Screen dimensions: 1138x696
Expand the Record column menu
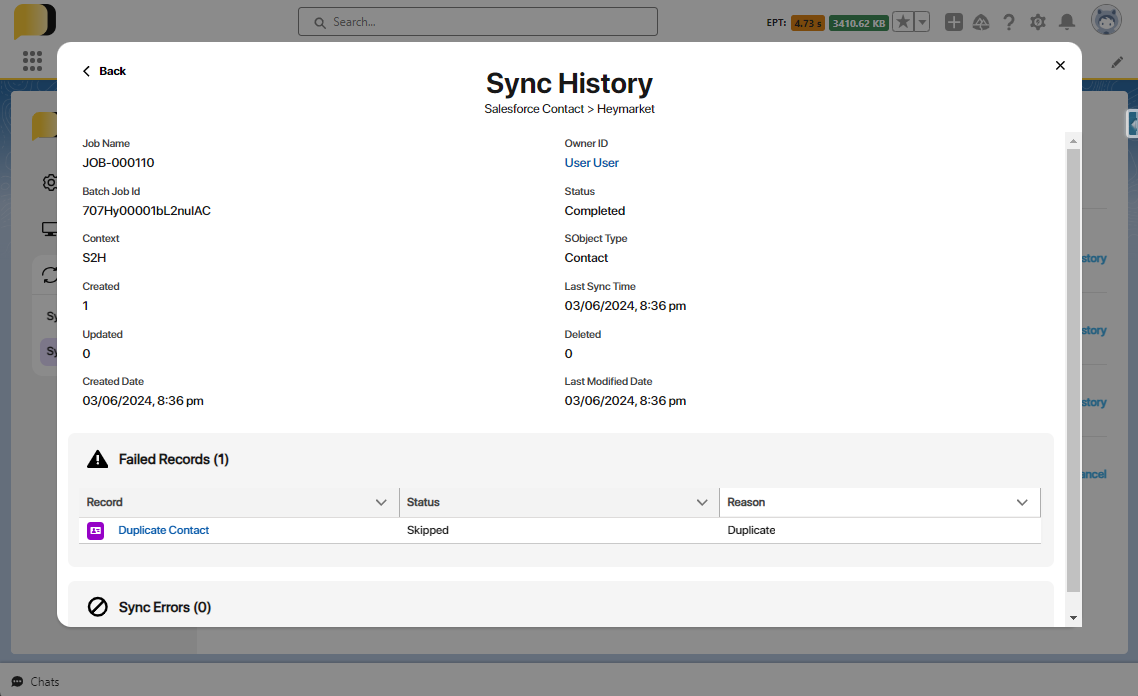click(381, 502)
